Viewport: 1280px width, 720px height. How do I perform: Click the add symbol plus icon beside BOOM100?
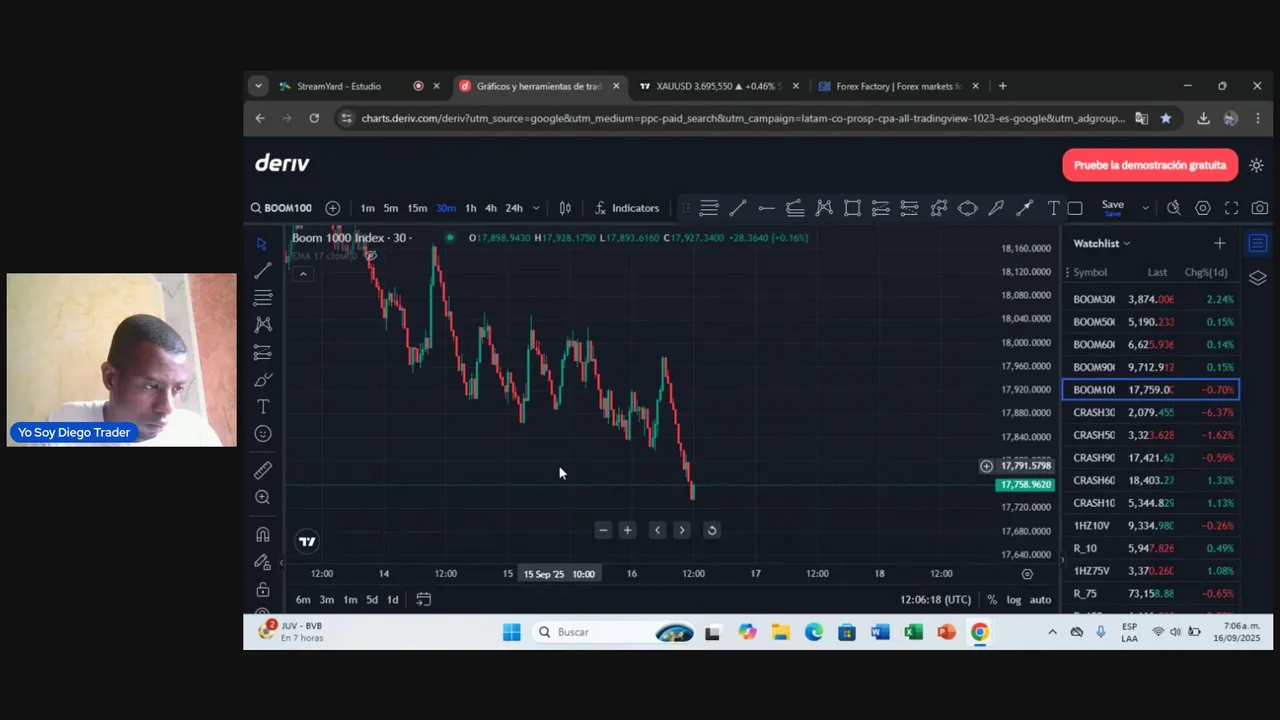(x=333, y=208)
